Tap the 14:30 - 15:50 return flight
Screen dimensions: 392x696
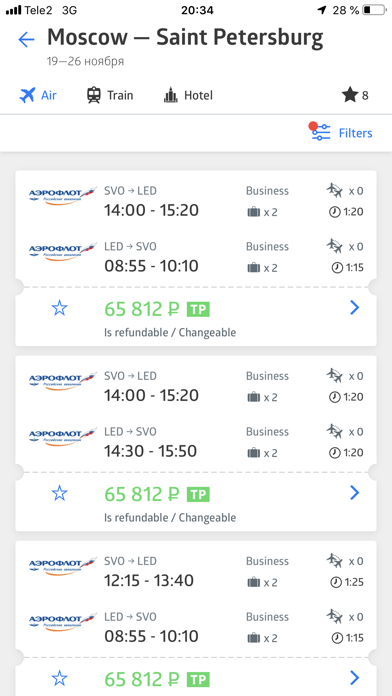[150, 451]
